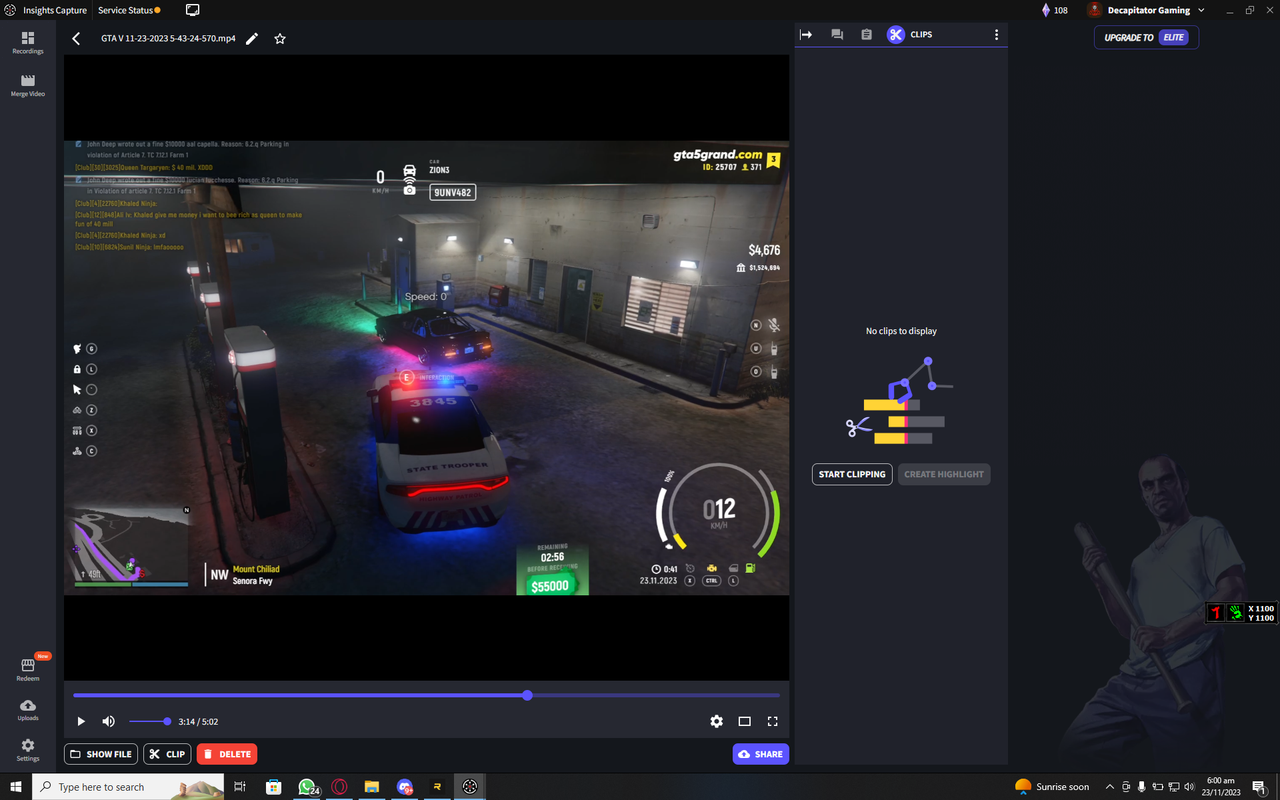Enter fullscreen playback

click(772, 721)
